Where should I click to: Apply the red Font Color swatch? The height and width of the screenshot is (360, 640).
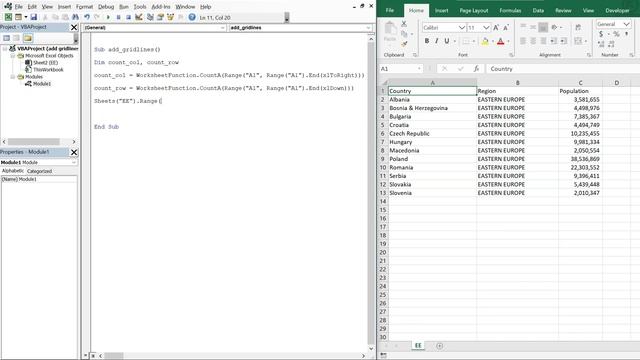(x=501, y=41)
